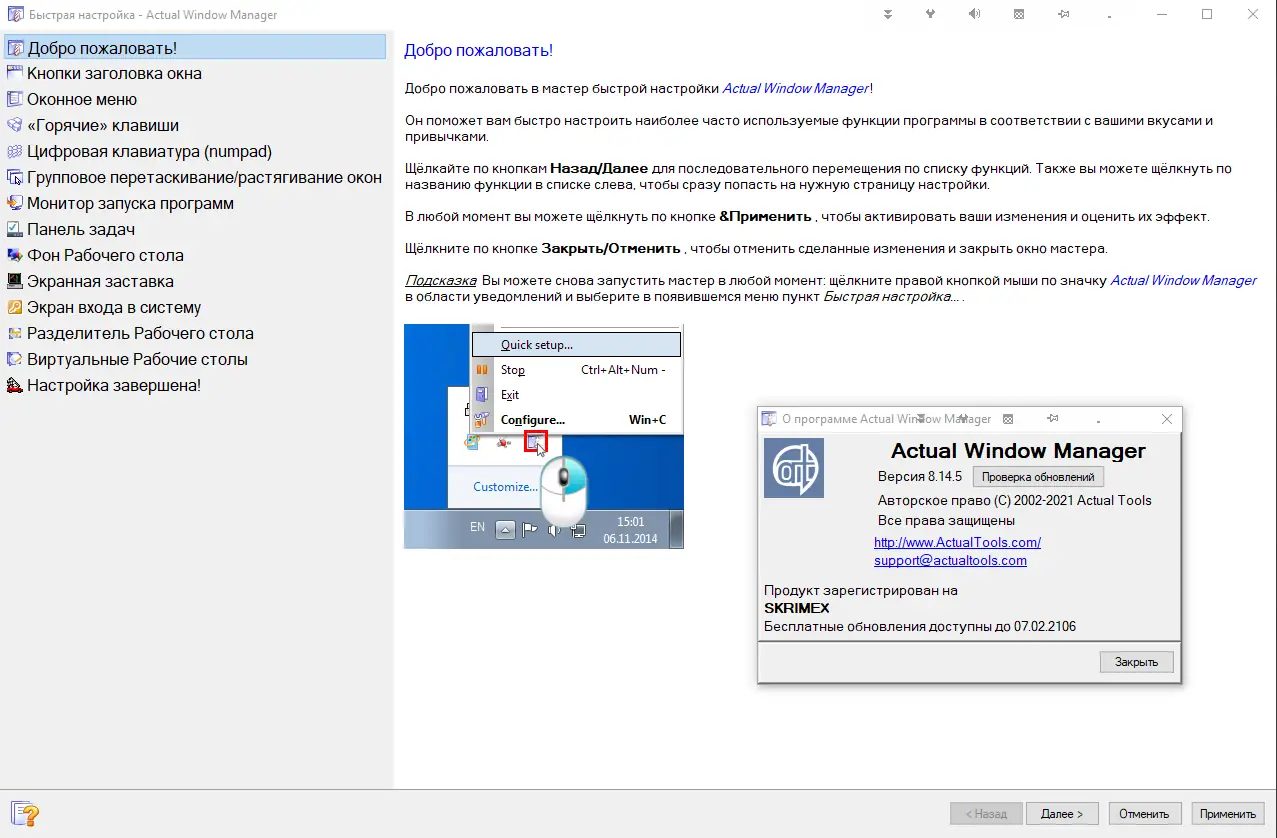Click the pin stay-on-top icon in the main title bar

click(x=1063, y=15)
